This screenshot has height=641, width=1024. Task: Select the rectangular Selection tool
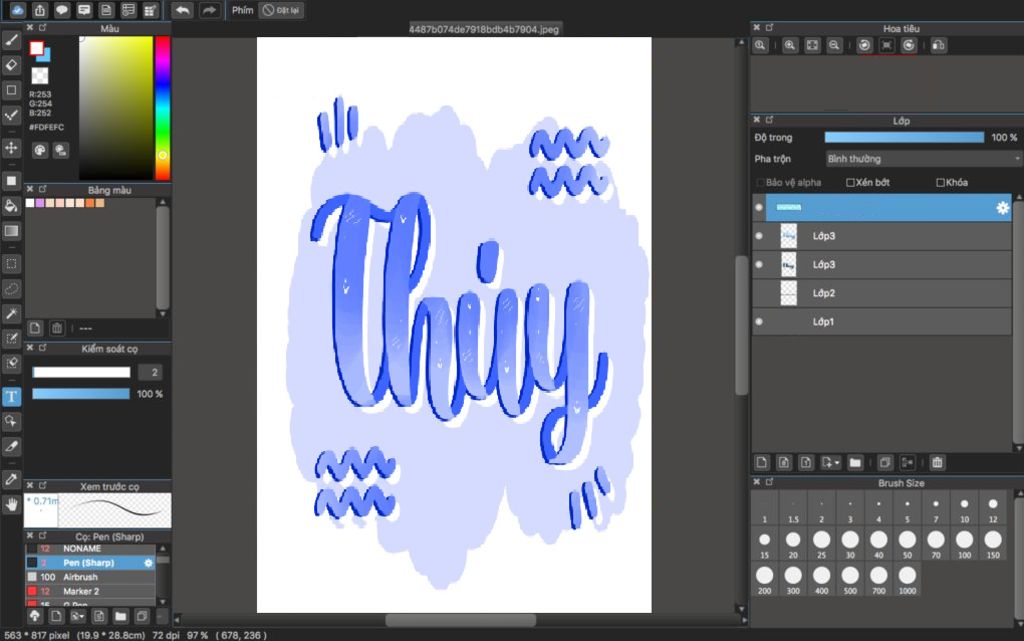[x=11, y=264]
